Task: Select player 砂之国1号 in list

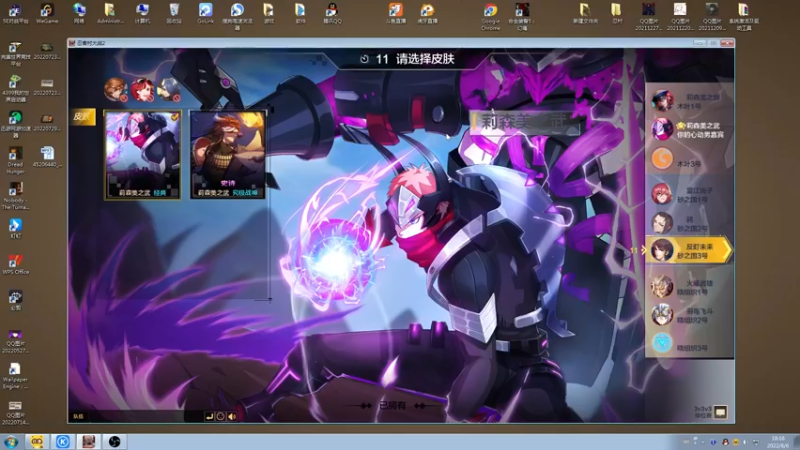Action: (x=689, y=194)
